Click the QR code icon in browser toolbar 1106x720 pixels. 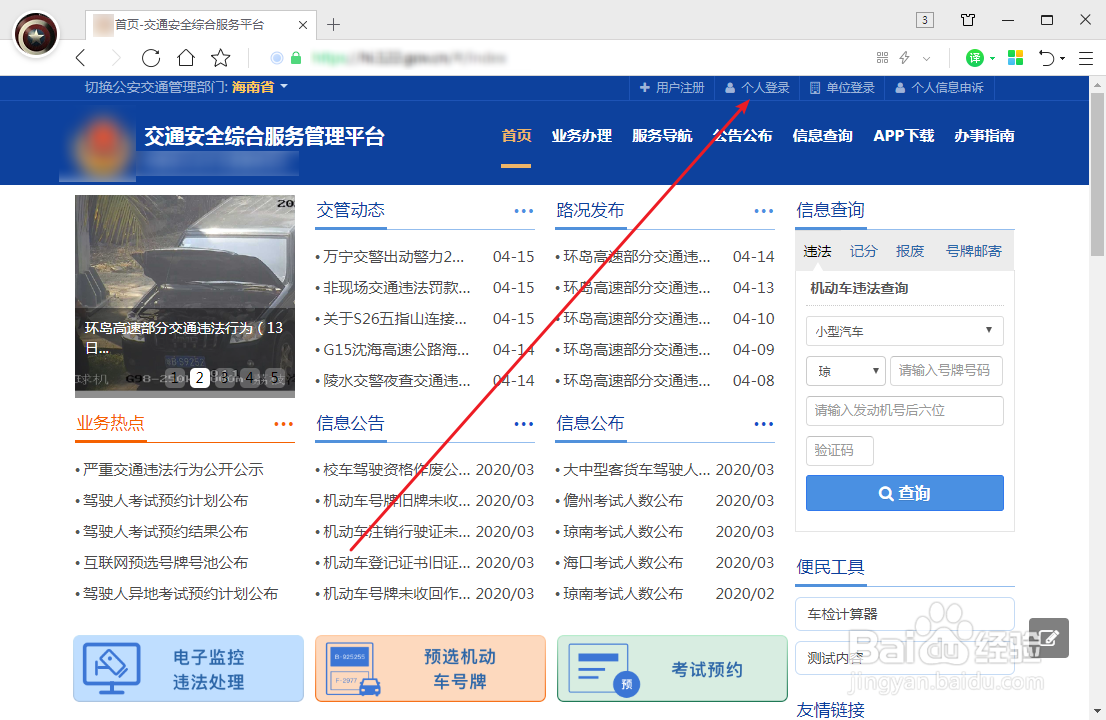tap(882, 57)
